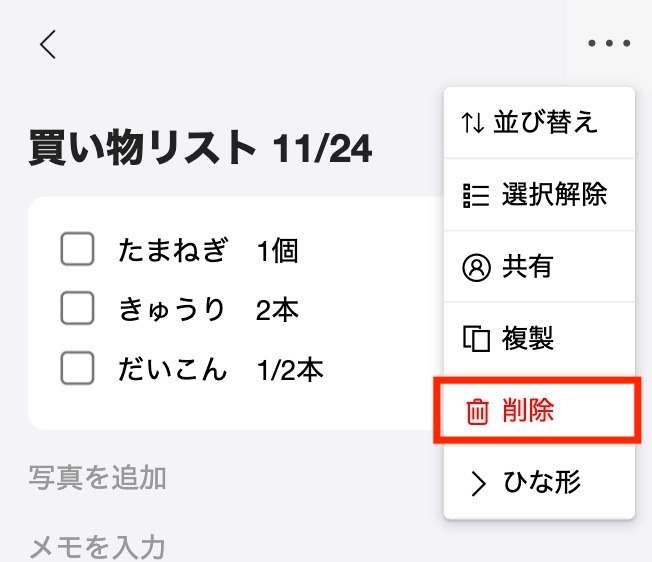Tick the きゅうり 2本 checkbox
The image size is (652, 562).
pyautogui.click(x=77, y=308)
